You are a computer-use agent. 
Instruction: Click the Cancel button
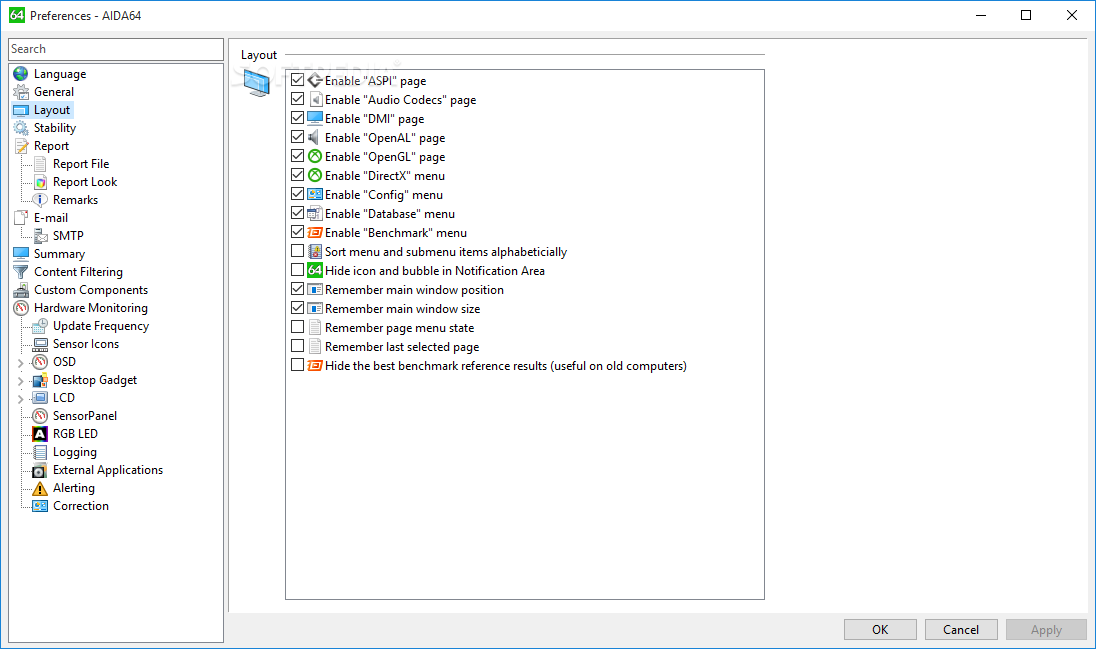961,629
